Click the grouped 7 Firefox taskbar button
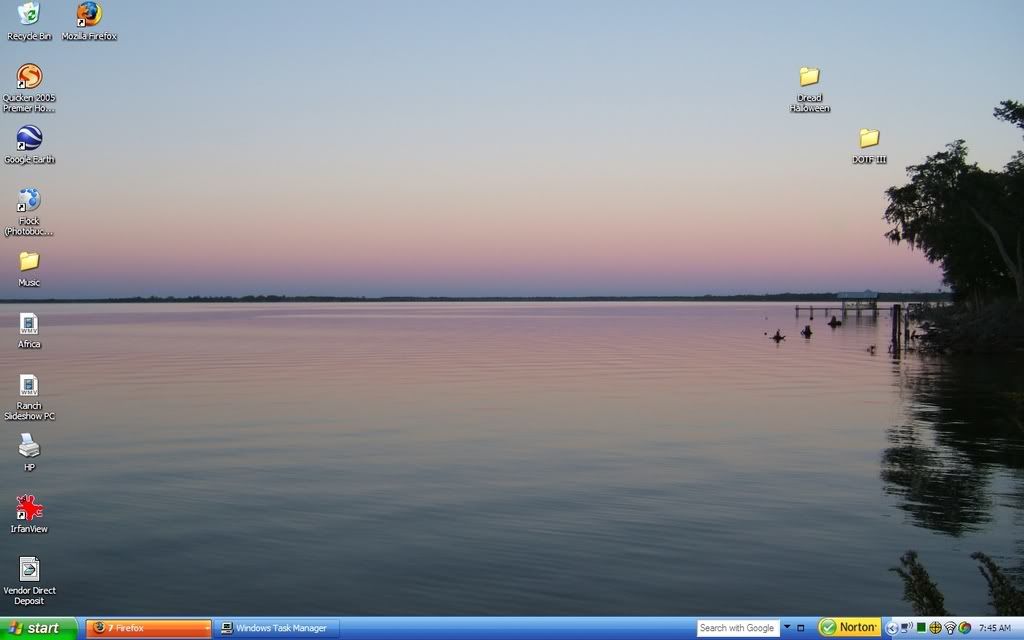 (x=145, y=627)
